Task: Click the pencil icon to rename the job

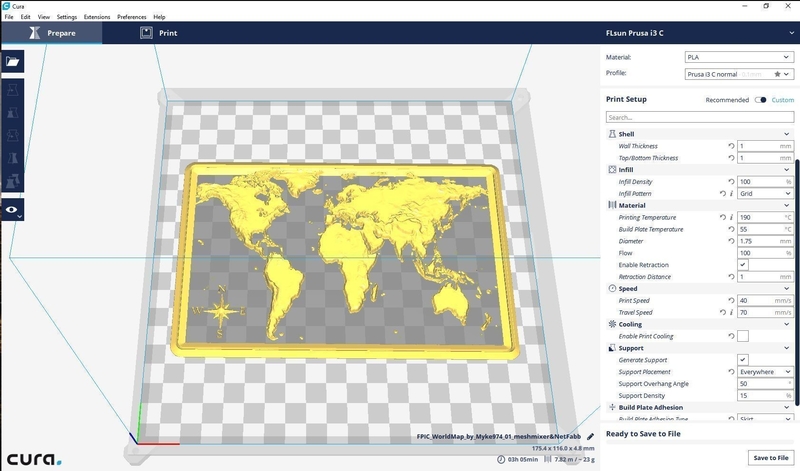Action: click(590, 436)
